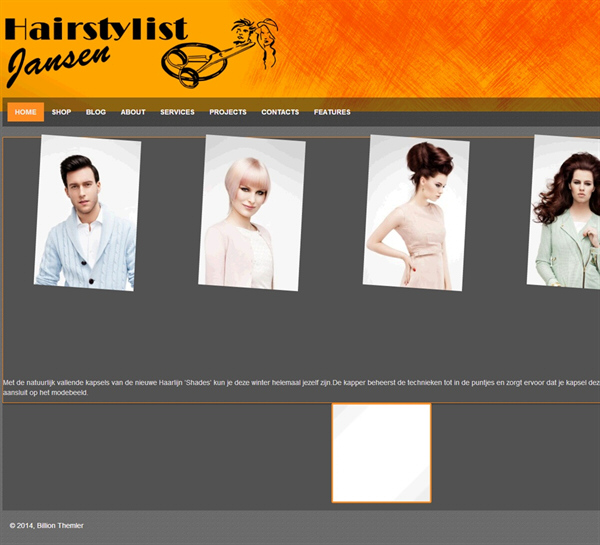Viewport: 600px width, 545px height.
Task: Click the Hairstylist Jansen logo text
Action: (96, 51)
